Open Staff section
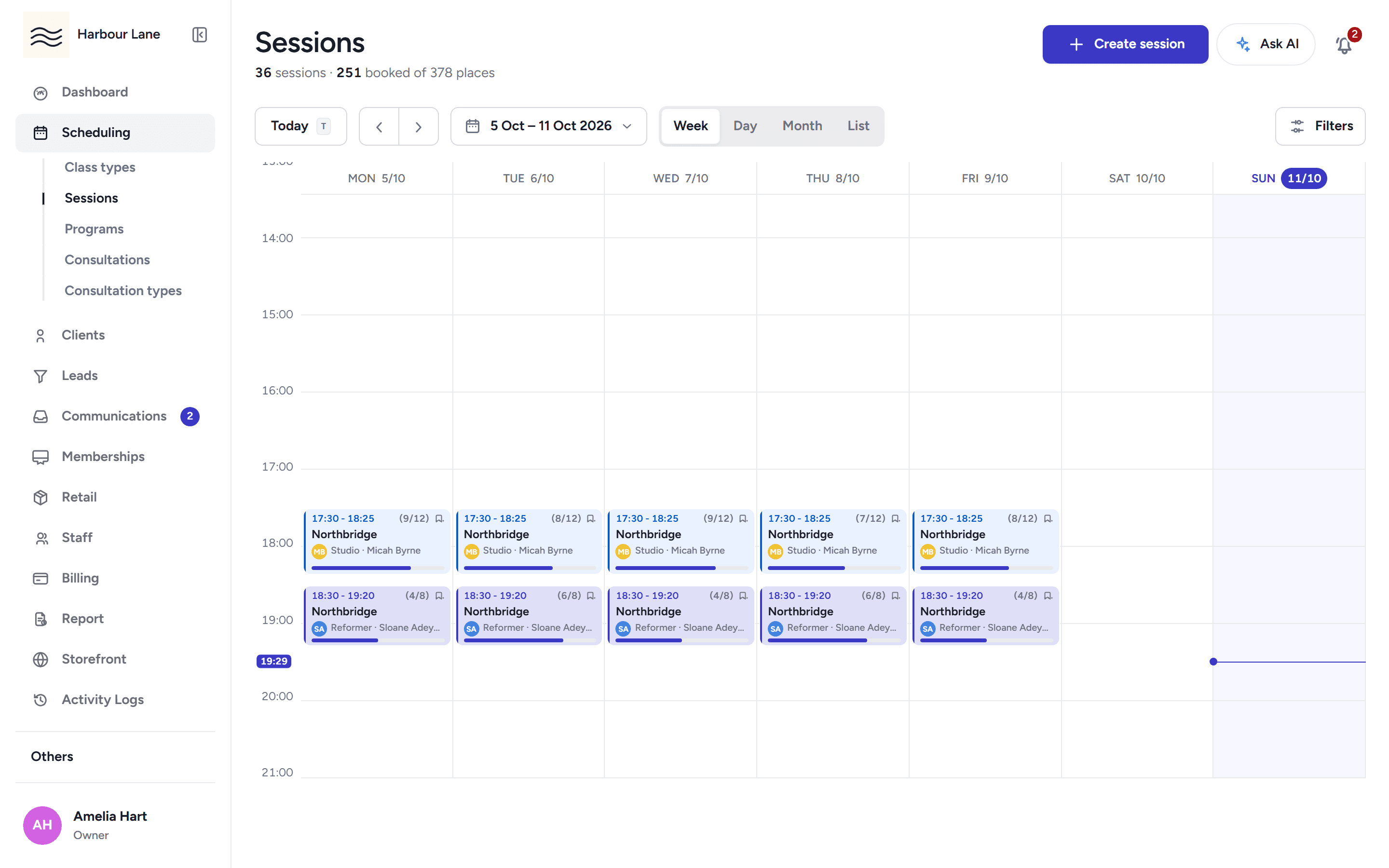Image resolution: width=1389 pixels, height=868 pixels. 115,537
